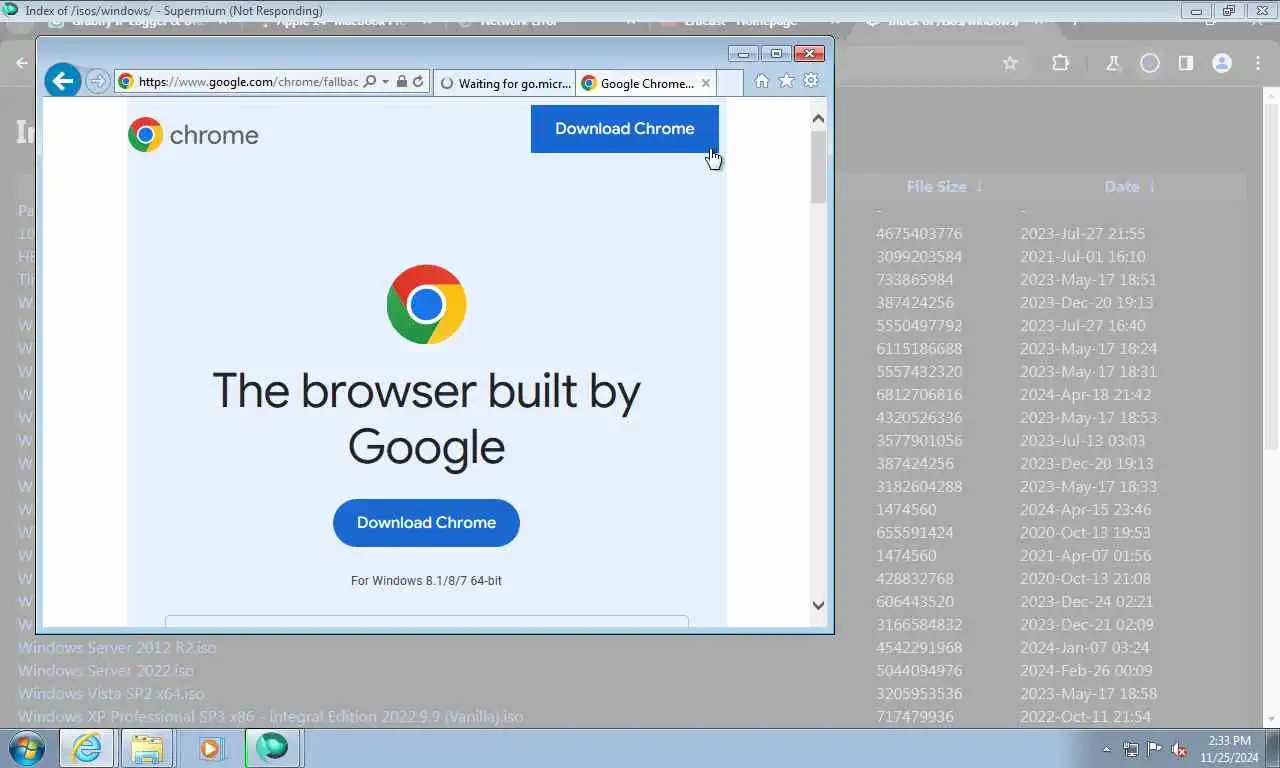Click Internet Explorer taskbar icon
Image resolution: width=1280 pixels, height=768 pixels.
tap(86, 748)
